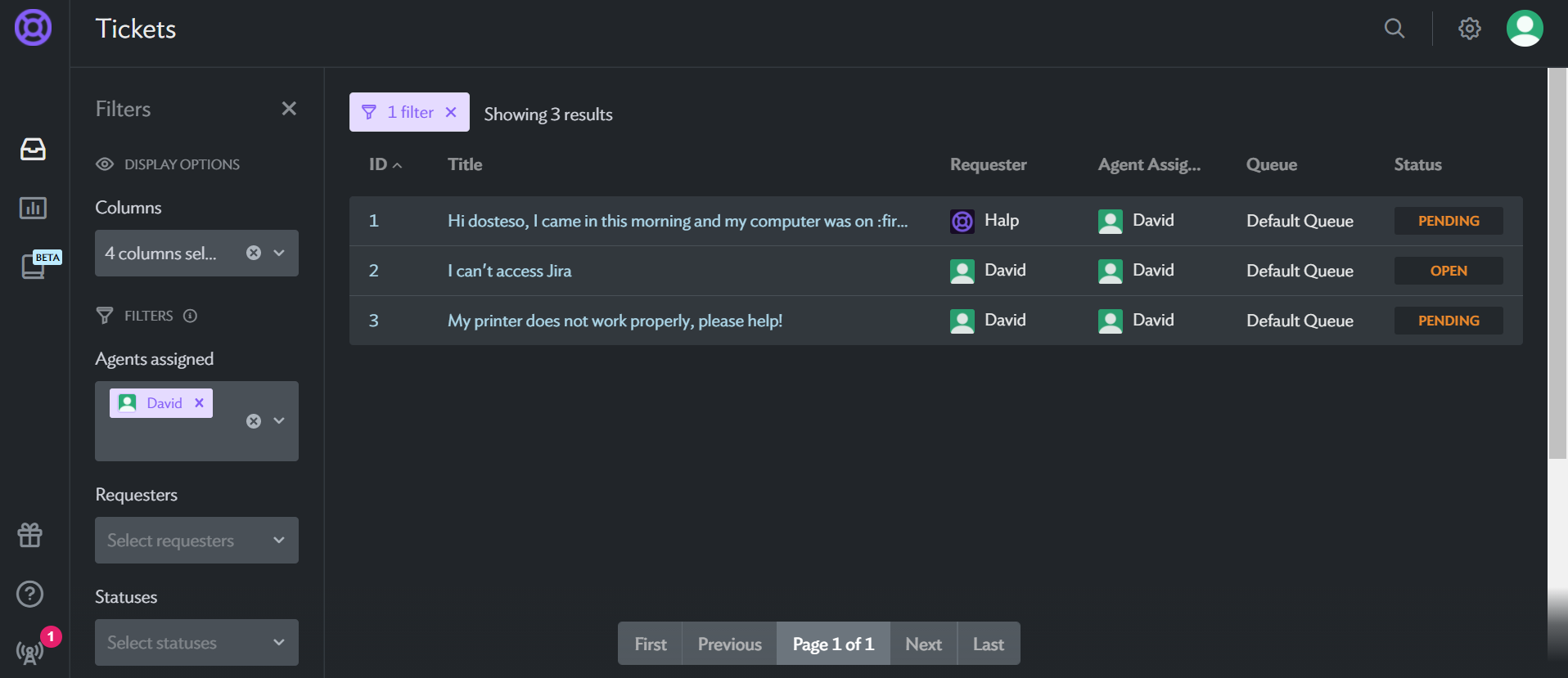Expand the columns selection dropdown

(279, 253)
